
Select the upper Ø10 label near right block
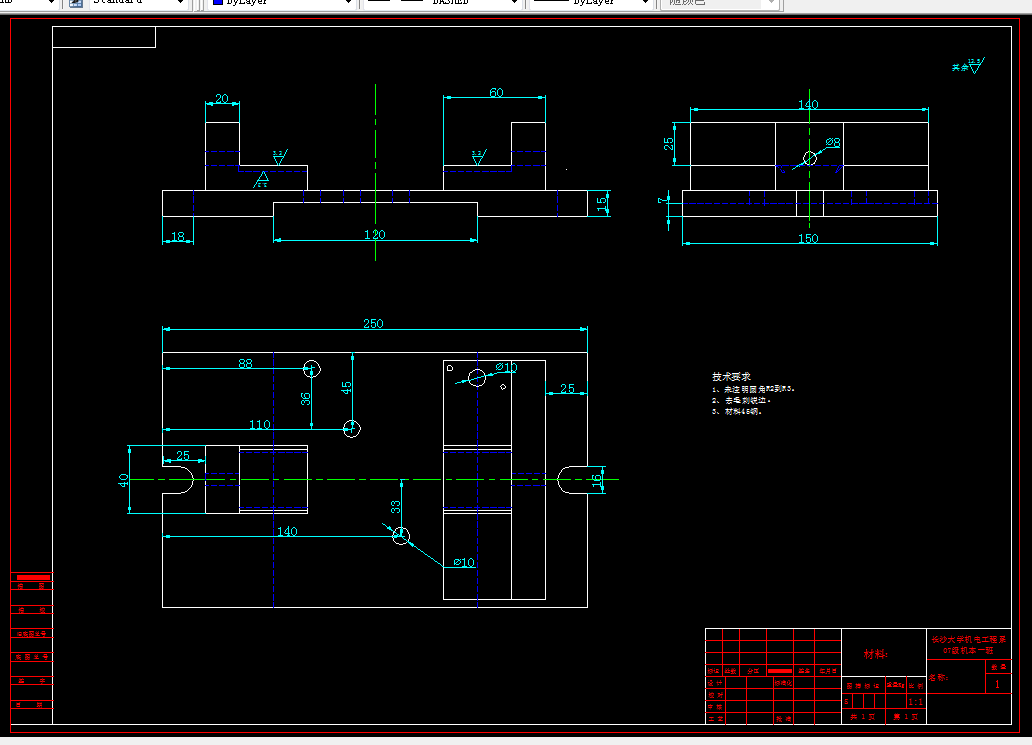506,367
